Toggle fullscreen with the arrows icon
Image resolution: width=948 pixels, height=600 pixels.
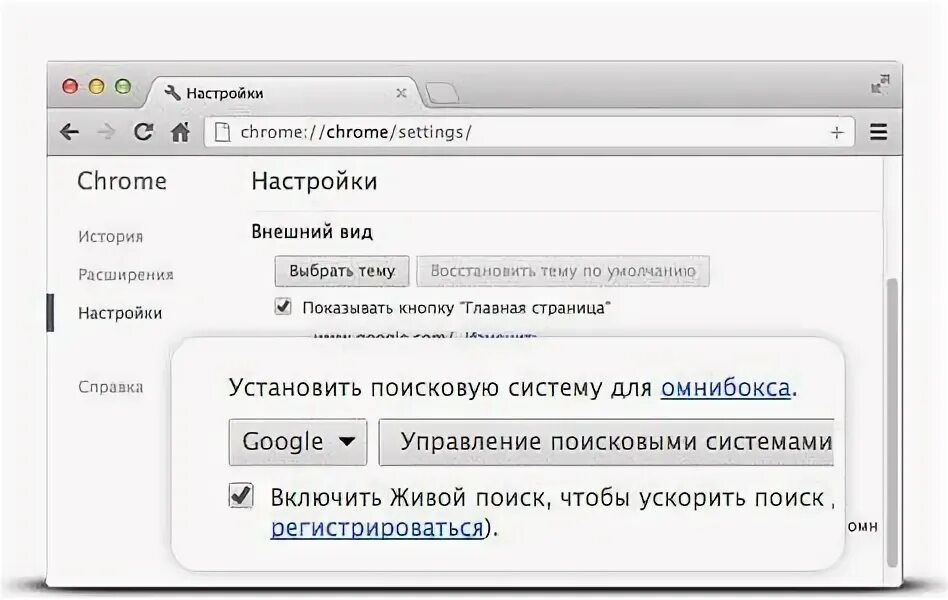coord(880,84)
